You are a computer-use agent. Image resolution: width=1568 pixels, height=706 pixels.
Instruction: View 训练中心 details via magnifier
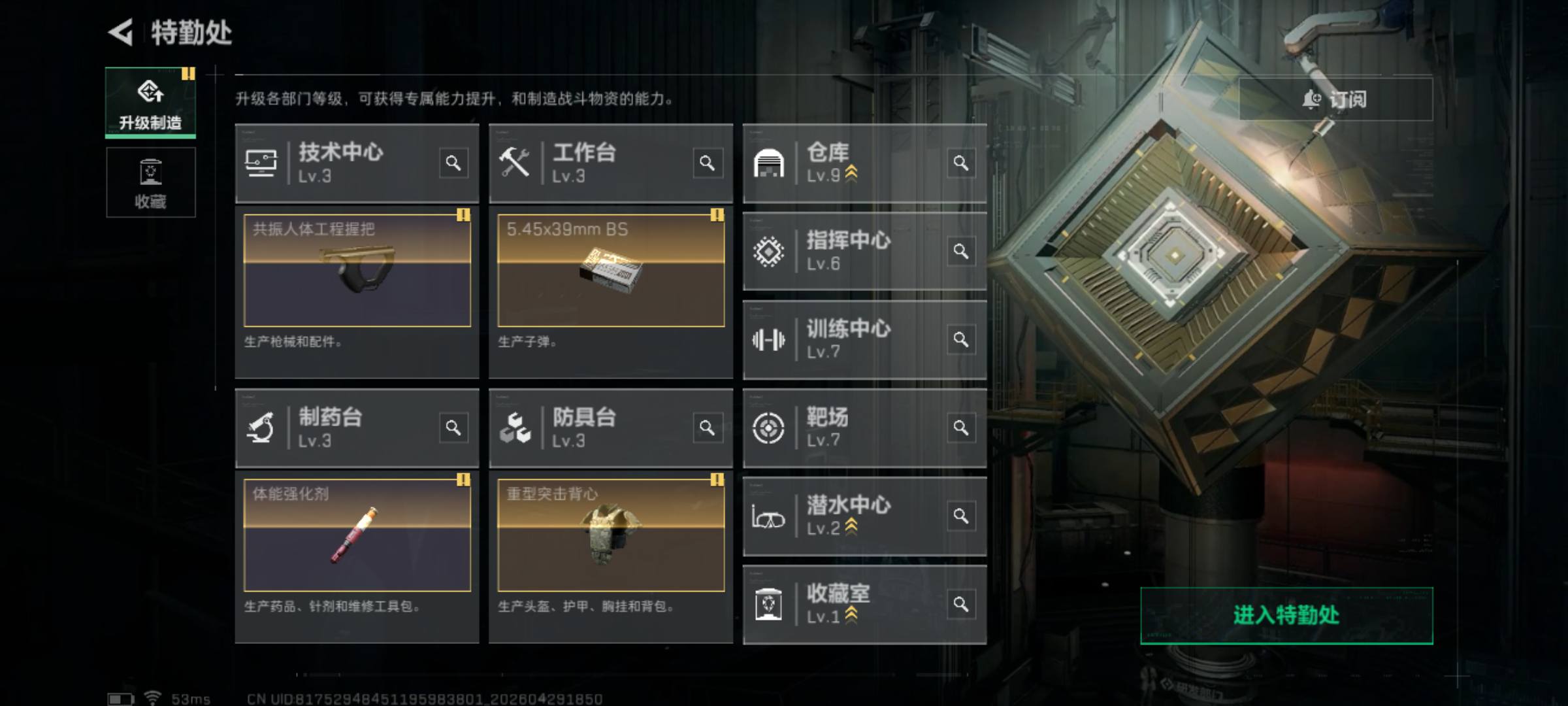[961, 339]
